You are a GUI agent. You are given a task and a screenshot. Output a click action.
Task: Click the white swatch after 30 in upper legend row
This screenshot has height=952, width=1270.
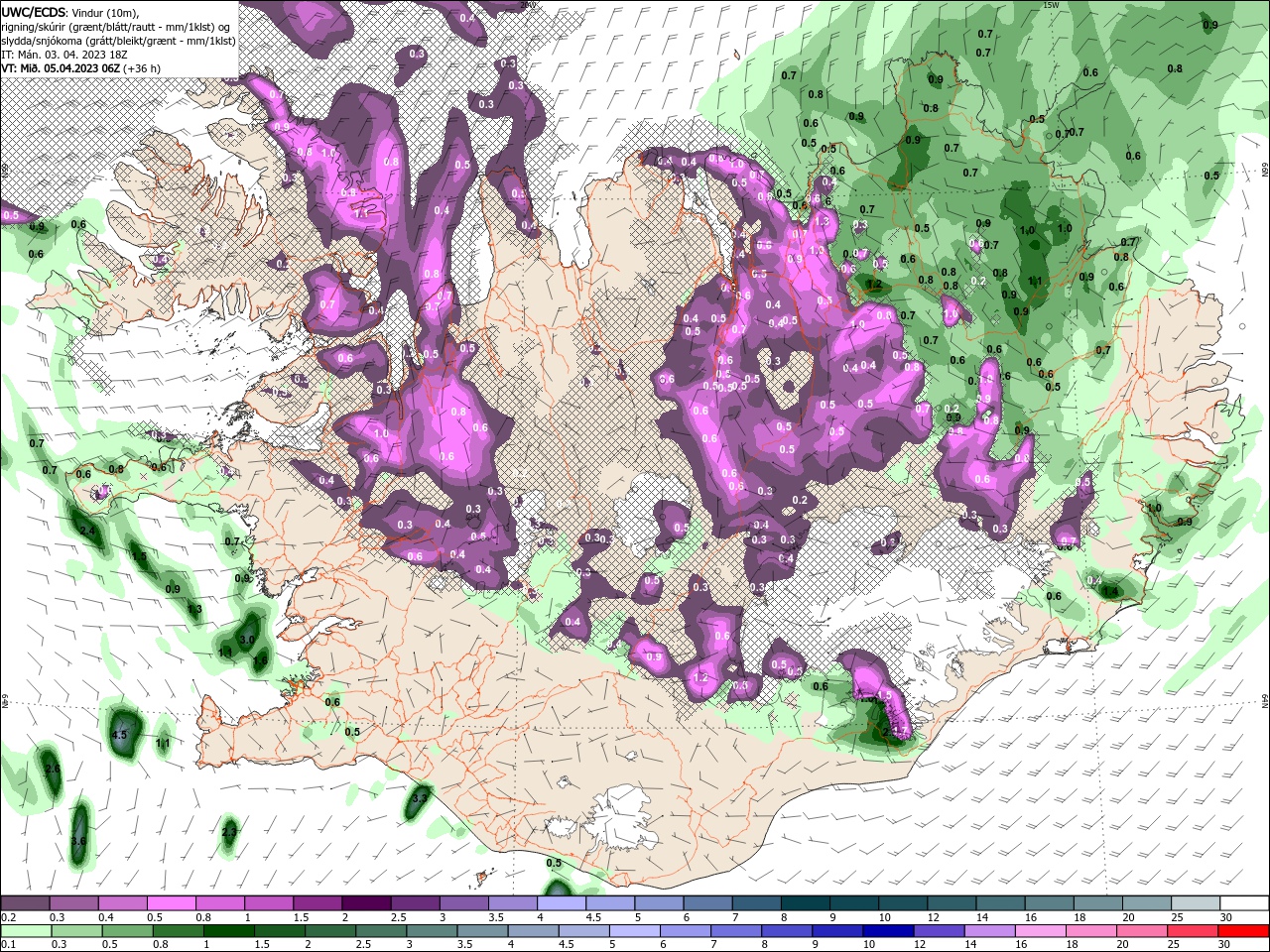tap(1245, 903)
